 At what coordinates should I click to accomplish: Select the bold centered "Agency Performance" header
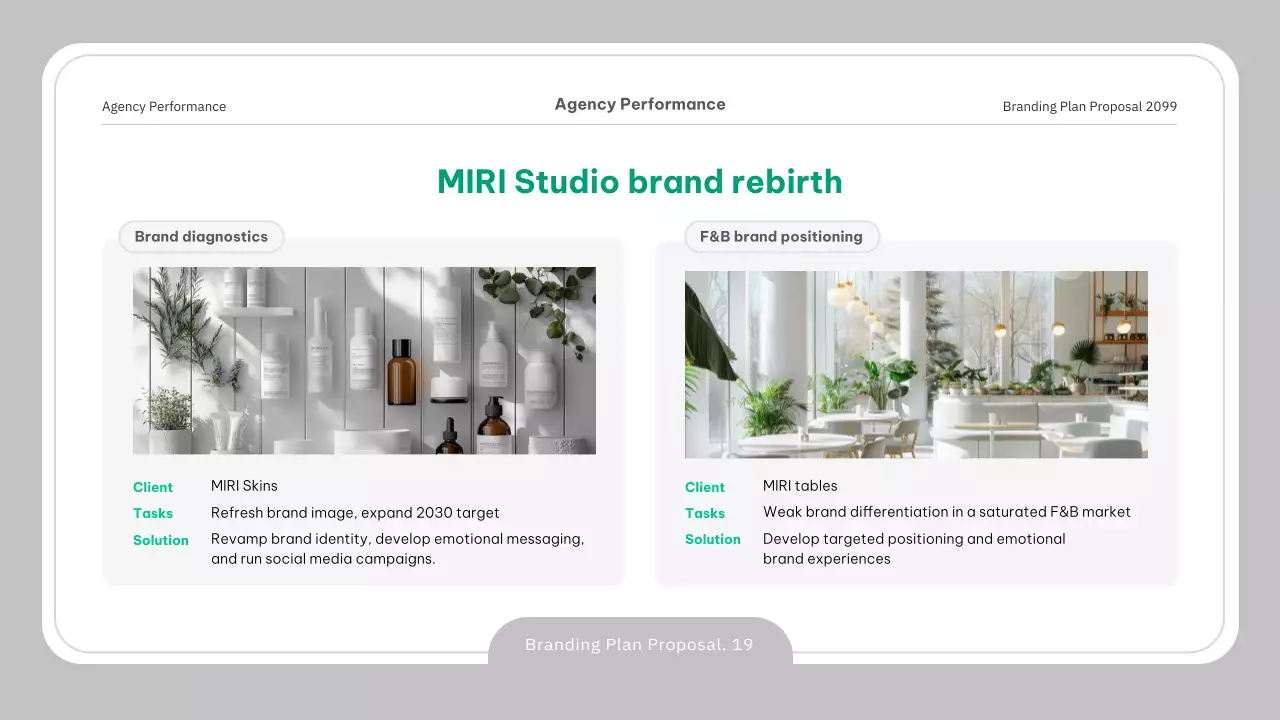tap(640, 104)
